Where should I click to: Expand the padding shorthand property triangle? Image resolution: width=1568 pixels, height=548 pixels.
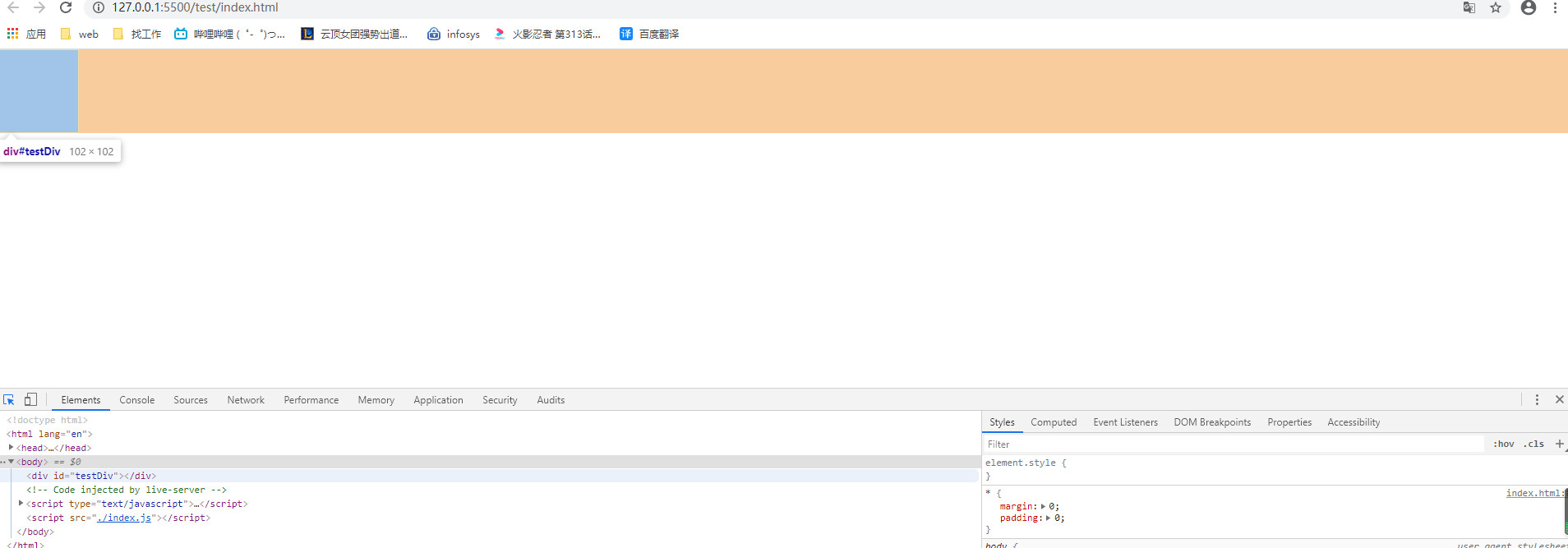[x=1048, y=518]
